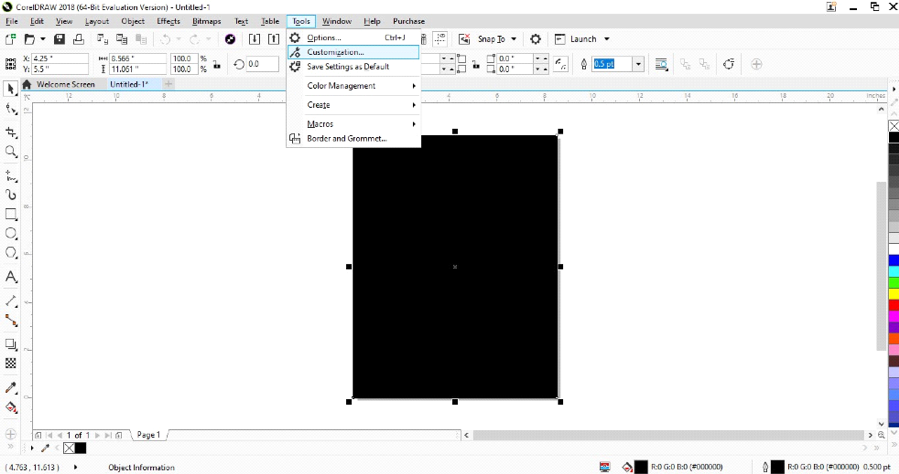Click the Sign In user icon in title bar
The height and width of the screenshot is (474, 899).
click(831, 7)
